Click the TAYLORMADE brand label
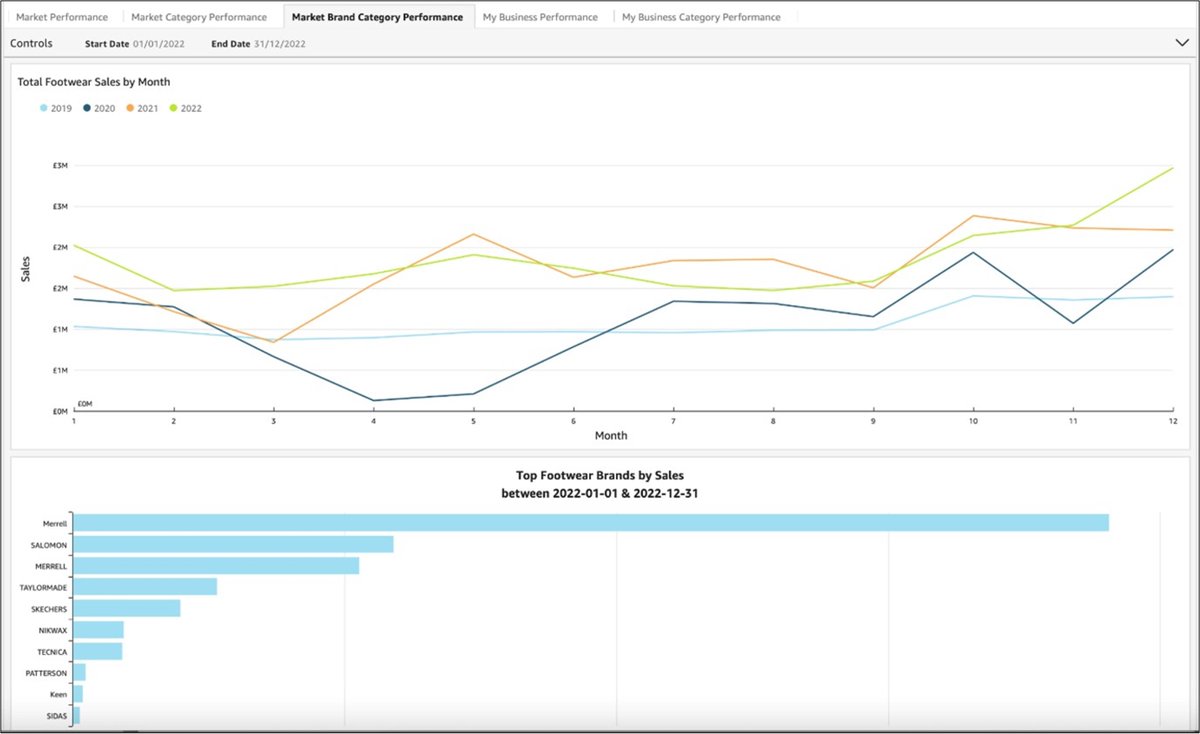The image size is (1200, 734). pos(43,588)
